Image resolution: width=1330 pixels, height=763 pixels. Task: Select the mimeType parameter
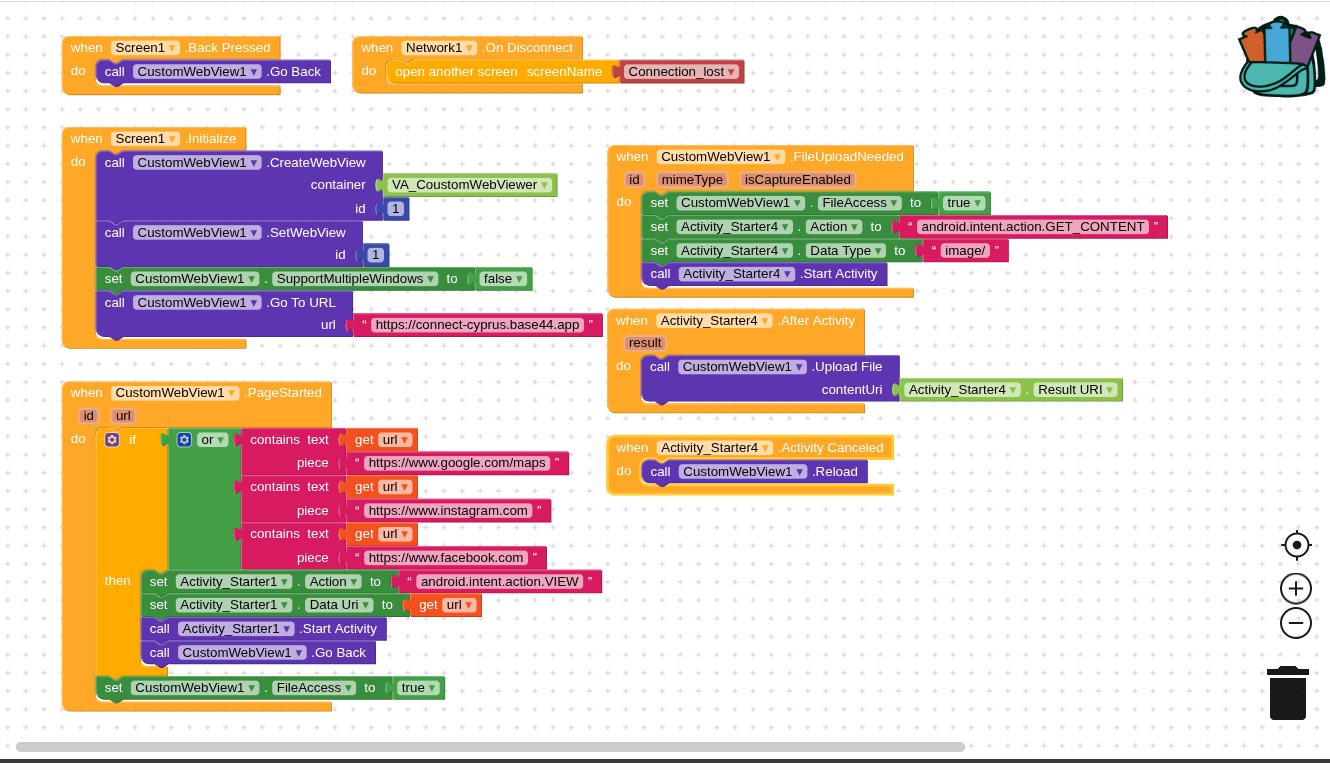click(x=691, y=180)
